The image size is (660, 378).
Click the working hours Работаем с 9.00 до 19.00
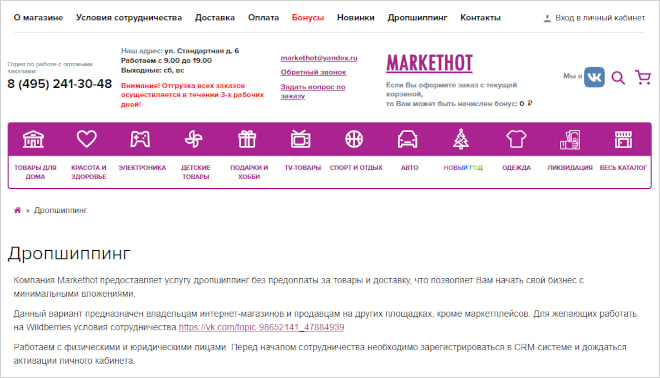tap(166, 60)
